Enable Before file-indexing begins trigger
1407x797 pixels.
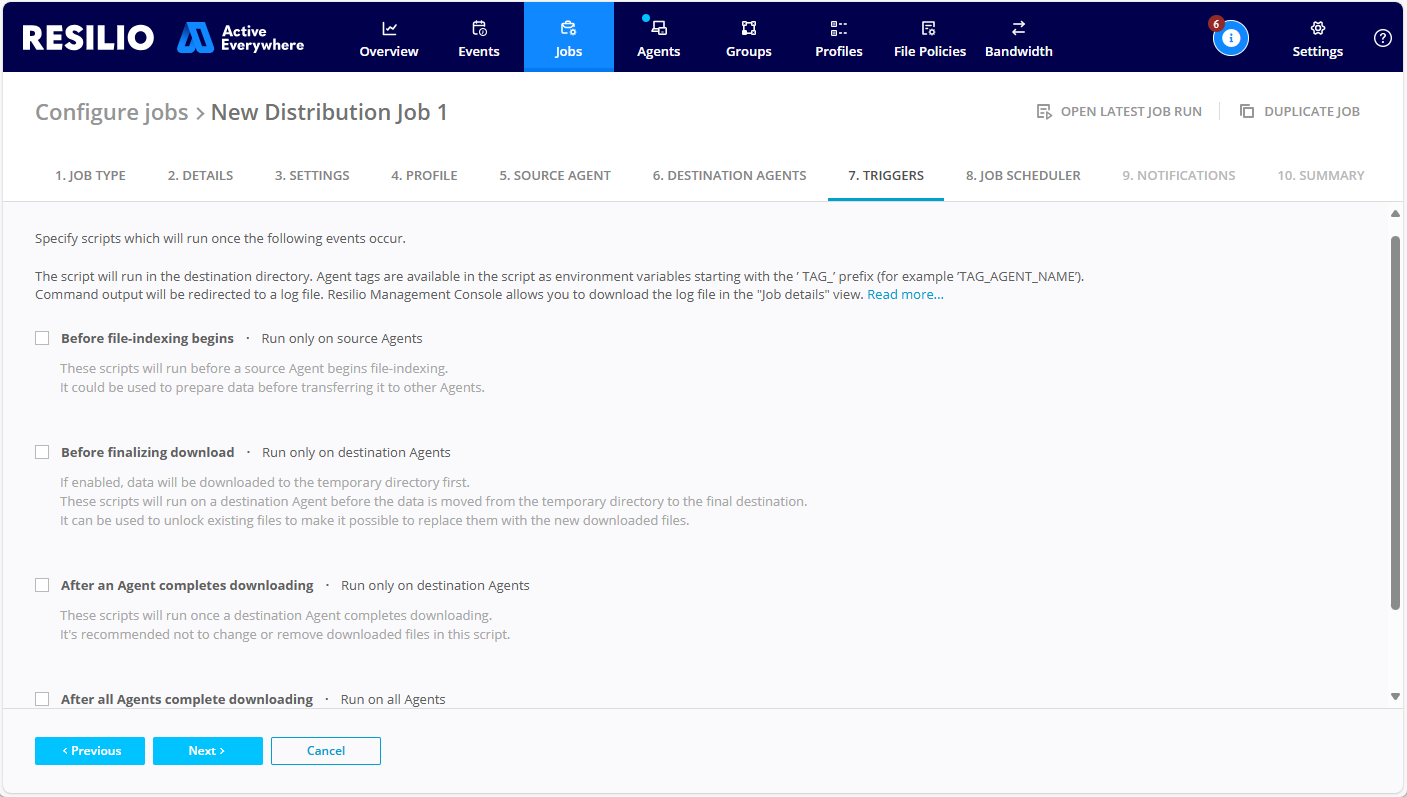[42, 338]
